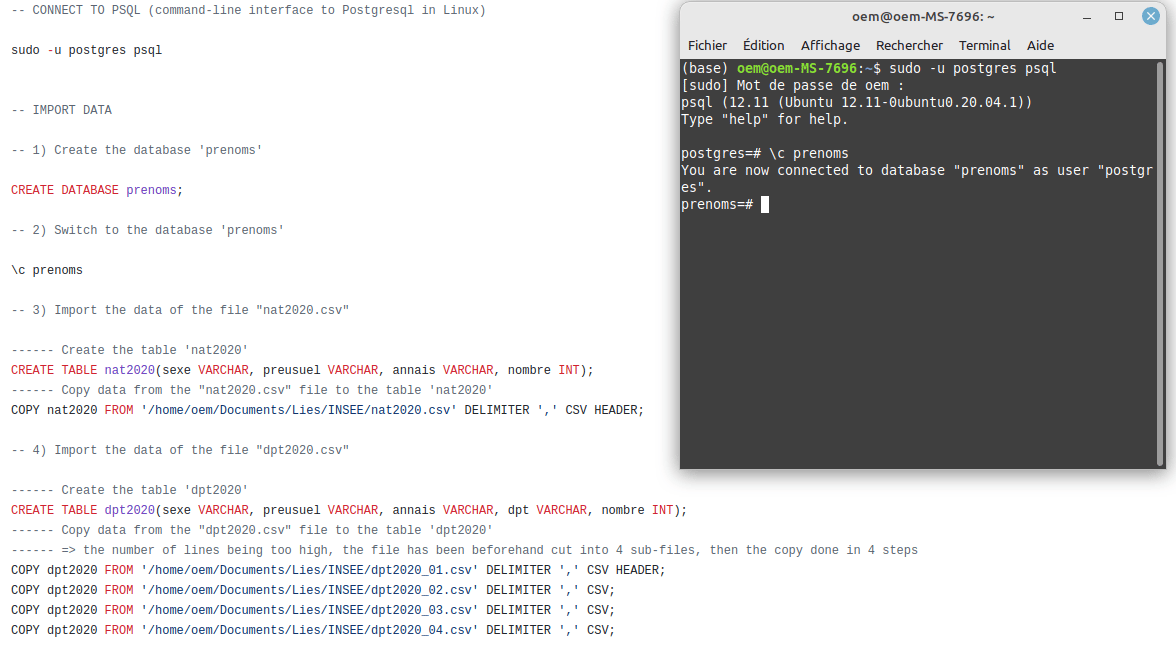Click 'CREATE DATABASE prenoms;' line
The width and height of the screenshot is (1176, 647).
click(97, 190)
